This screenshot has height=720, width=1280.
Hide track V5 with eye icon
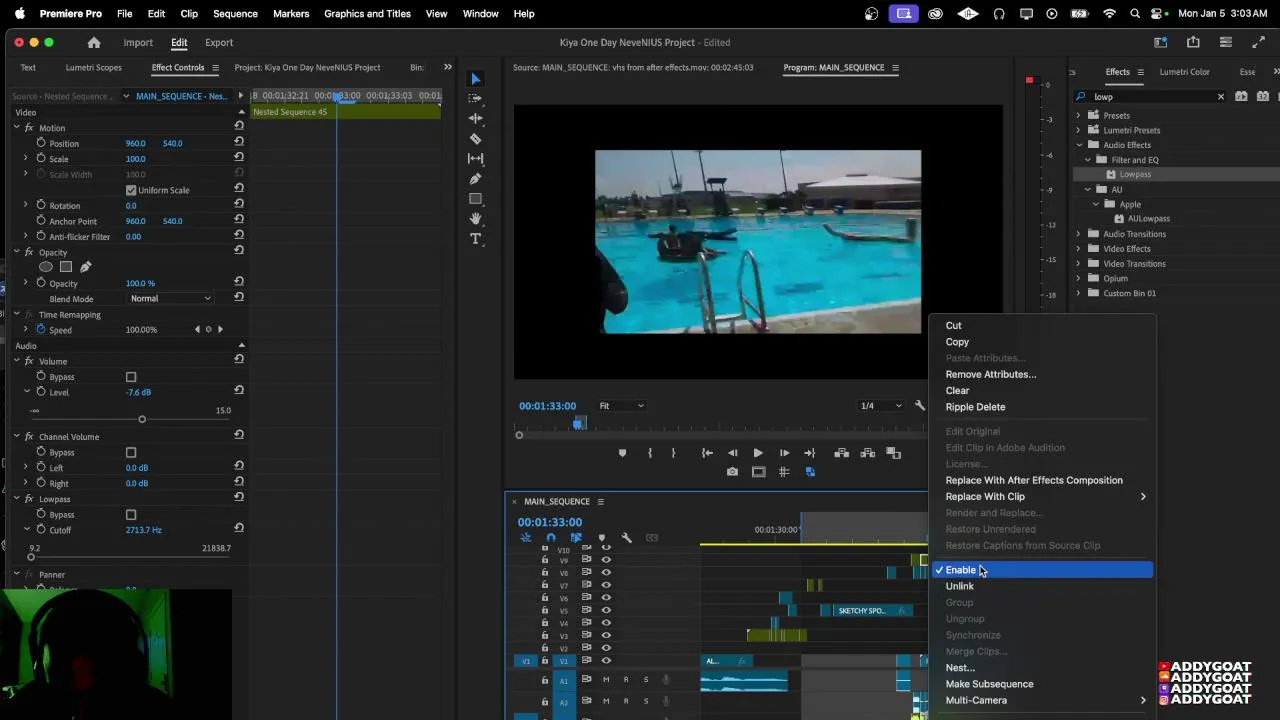[x=606, y=611]
